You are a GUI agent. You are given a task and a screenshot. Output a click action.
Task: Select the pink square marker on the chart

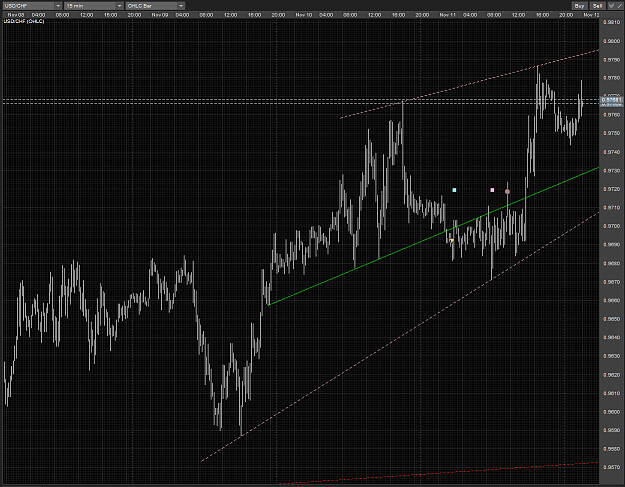(492, 190)
